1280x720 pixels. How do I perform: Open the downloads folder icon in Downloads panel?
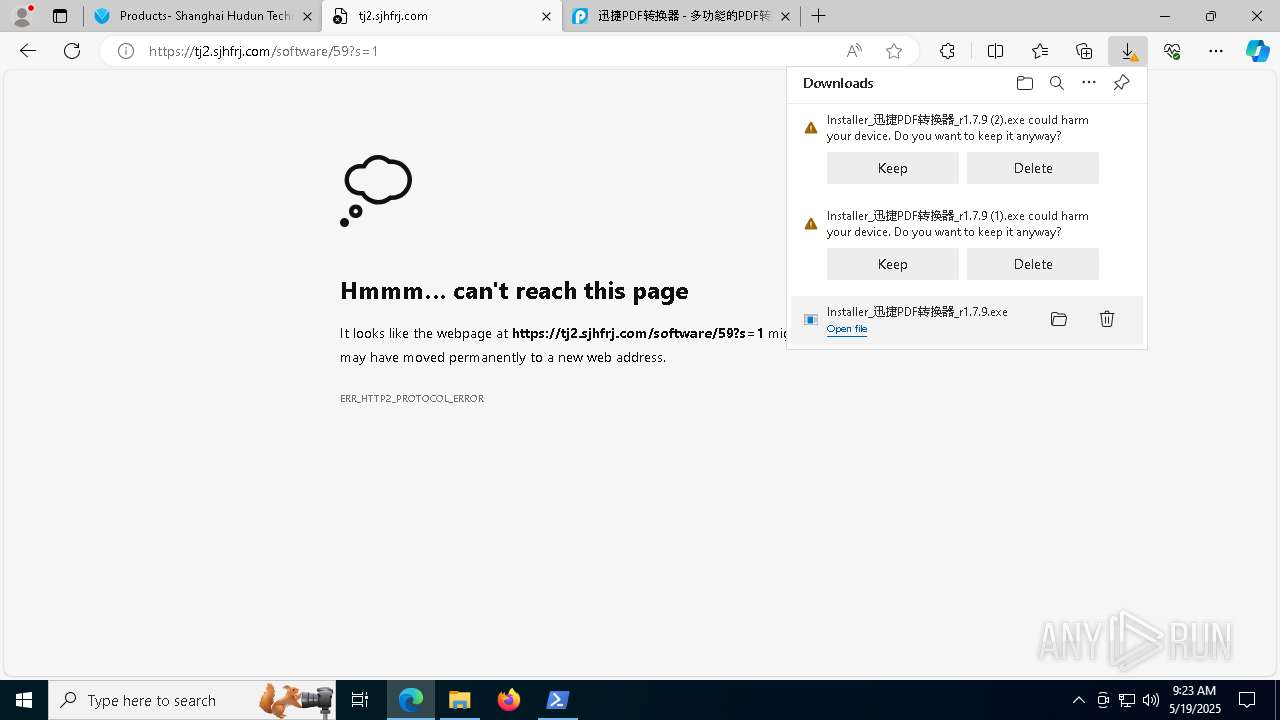click(x=1025, y=83)
